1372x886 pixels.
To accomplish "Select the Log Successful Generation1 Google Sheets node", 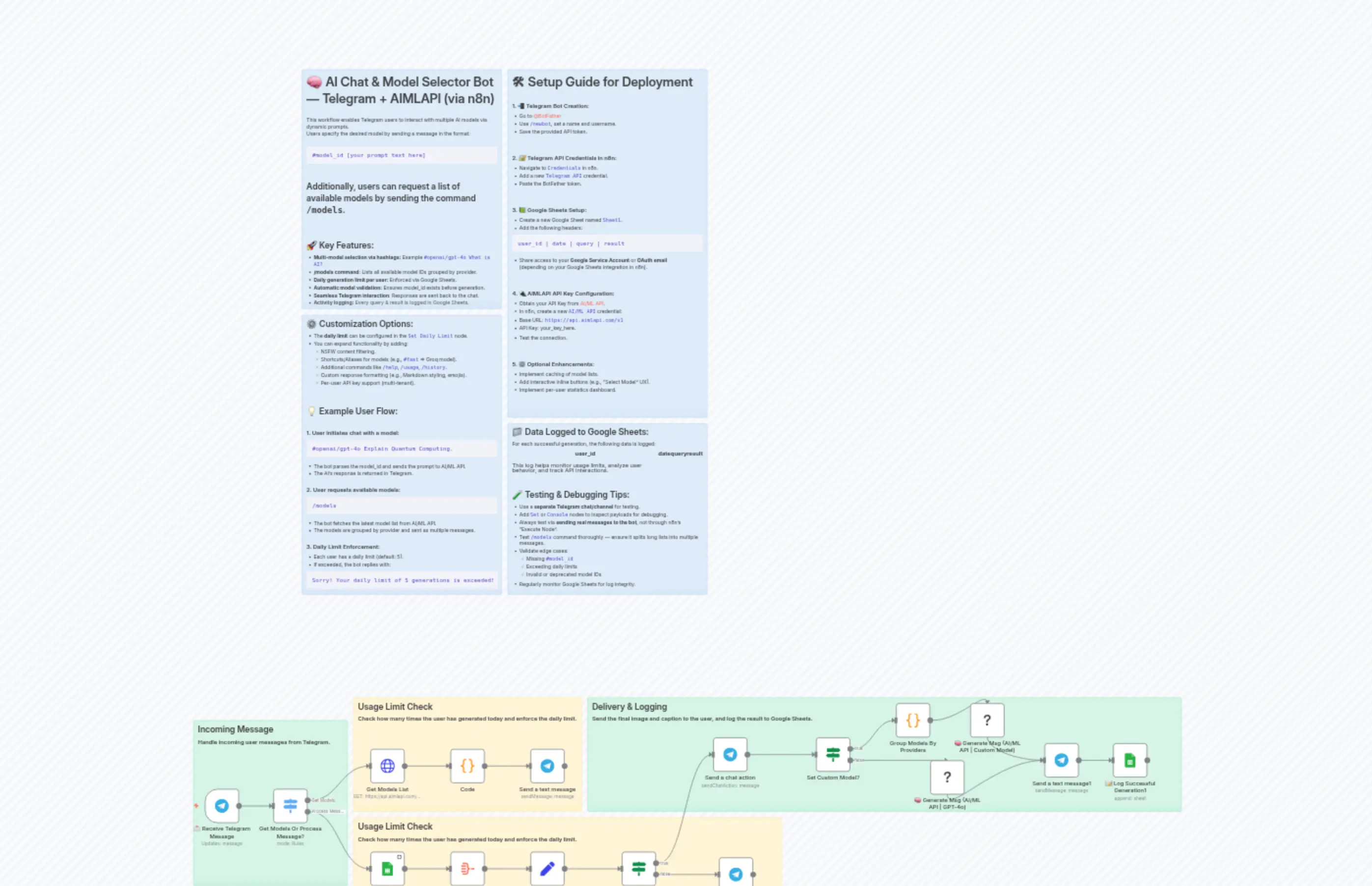I will pos(1130,759).
